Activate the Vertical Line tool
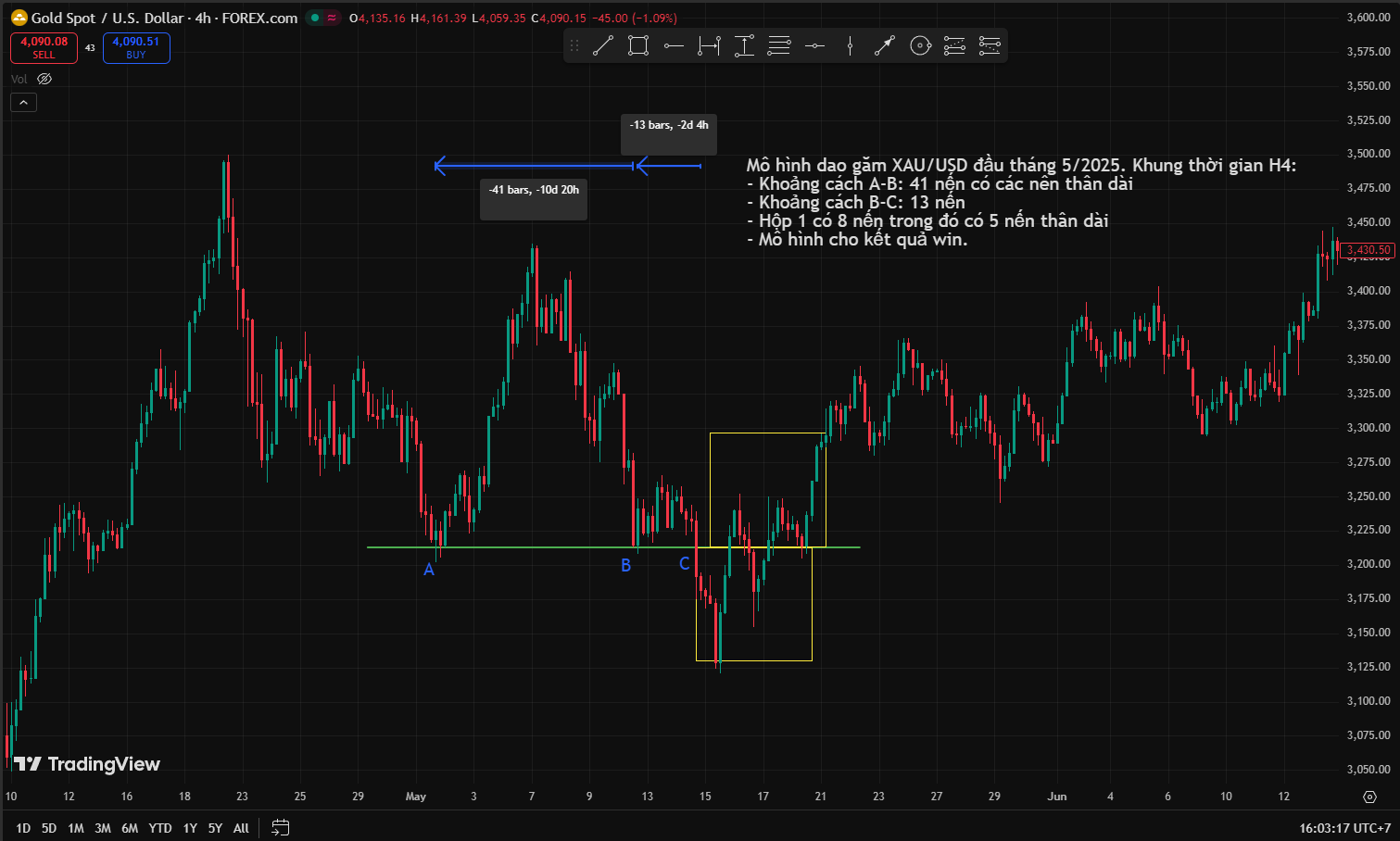Viewport: 1400px width, 841px height. 850,45
